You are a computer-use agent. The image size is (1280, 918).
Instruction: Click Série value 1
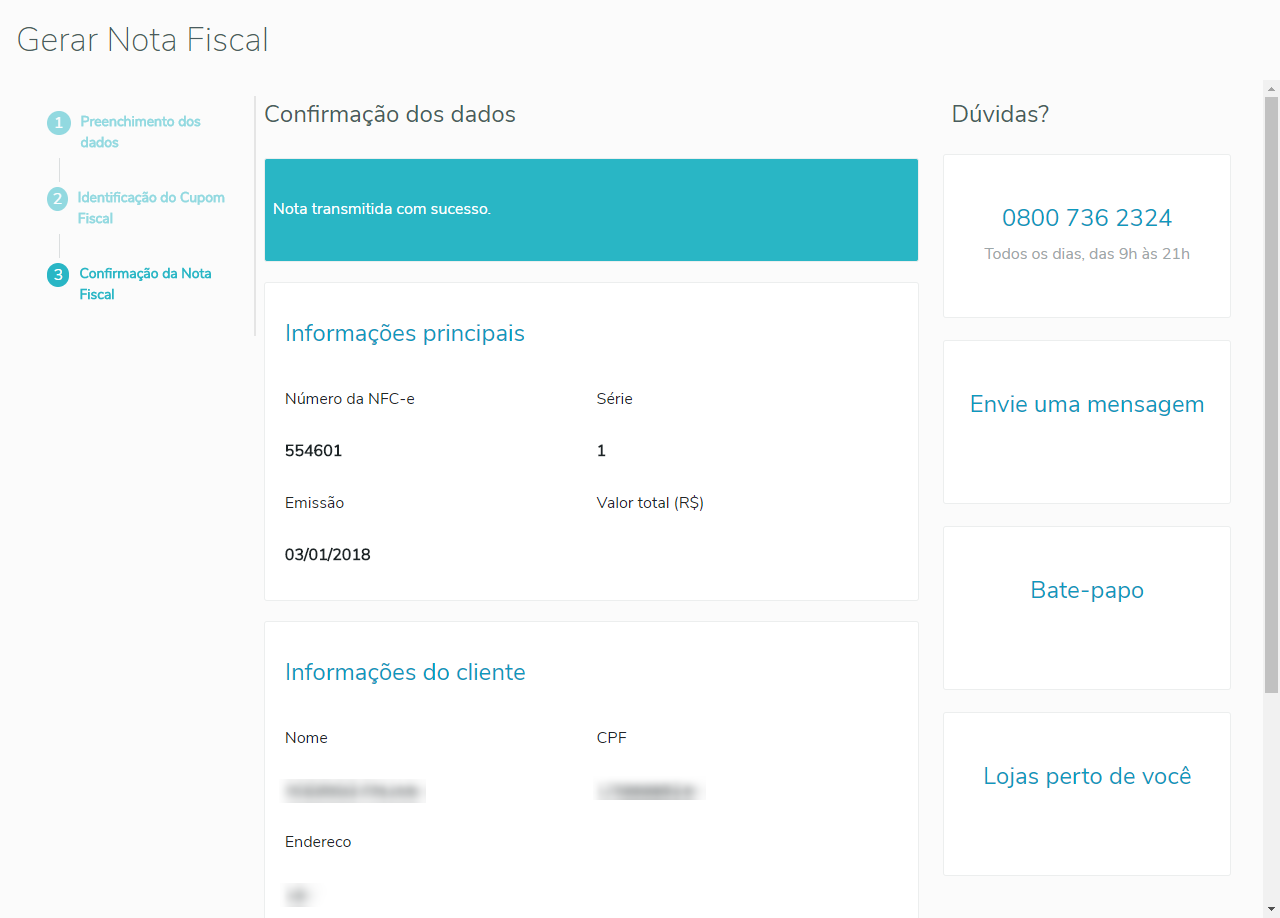601,451
